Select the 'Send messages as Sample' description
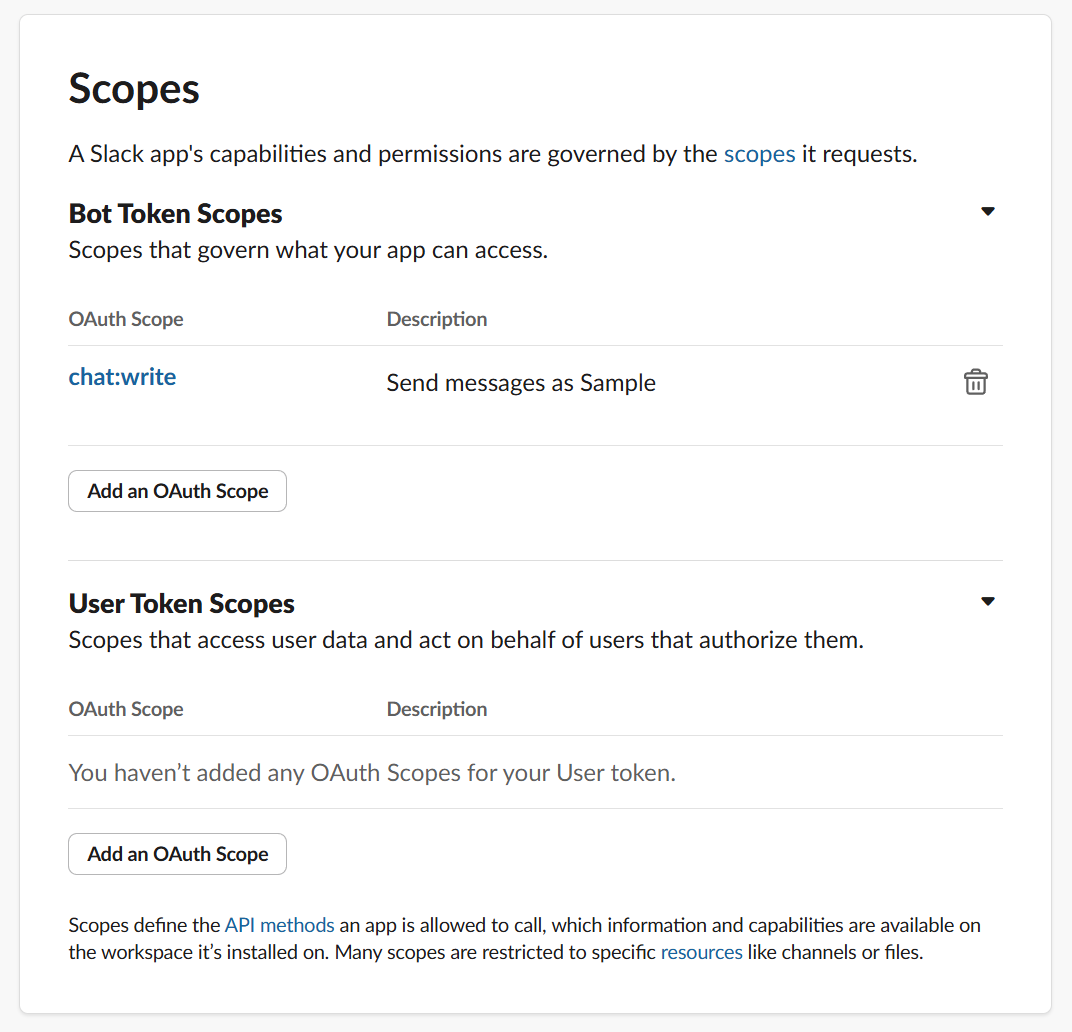Viewport: 1072px width, 1032px height. tap(521, 383)
